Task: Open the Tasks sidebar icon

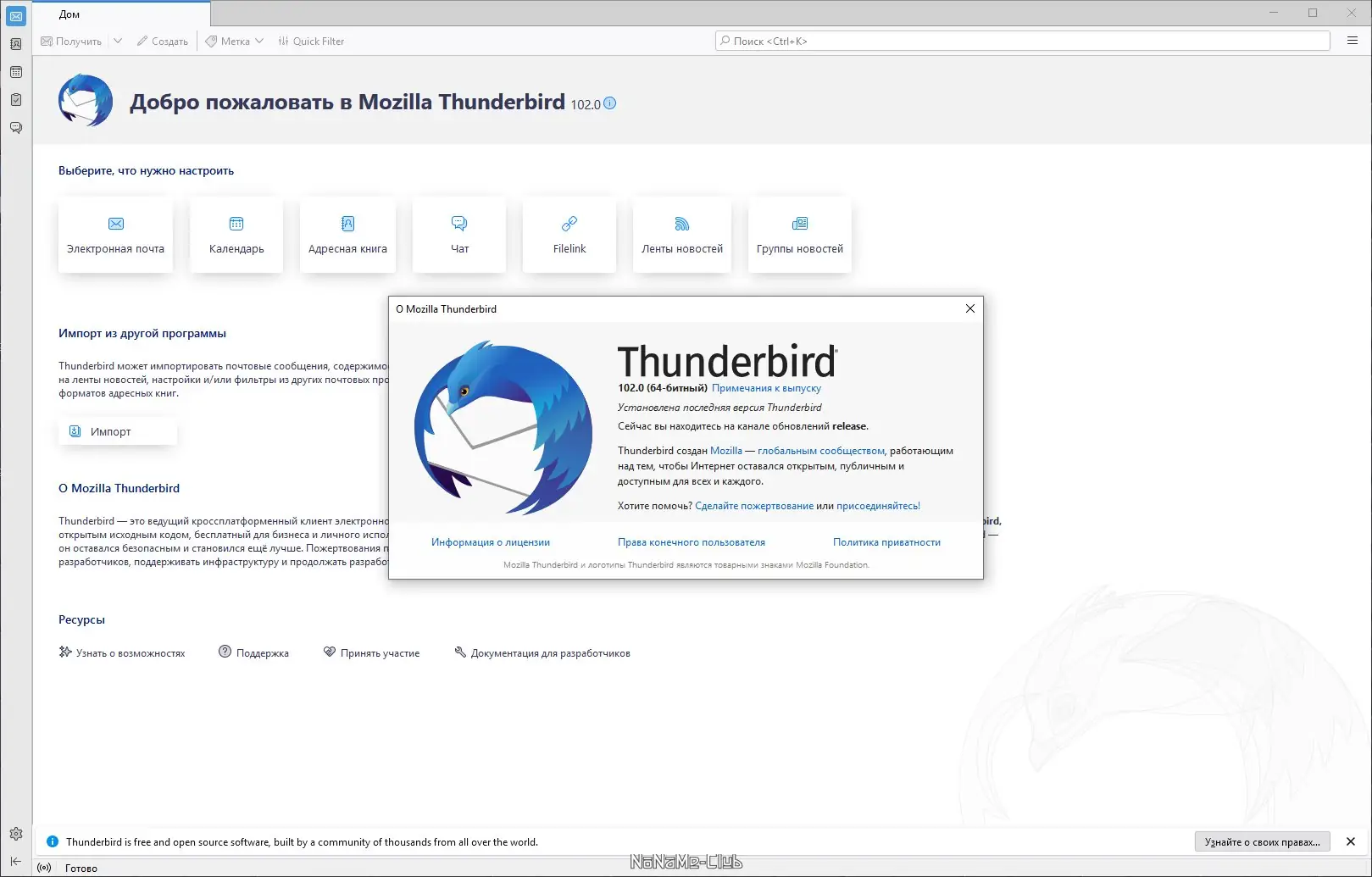Action: click(x=16, y=100)
